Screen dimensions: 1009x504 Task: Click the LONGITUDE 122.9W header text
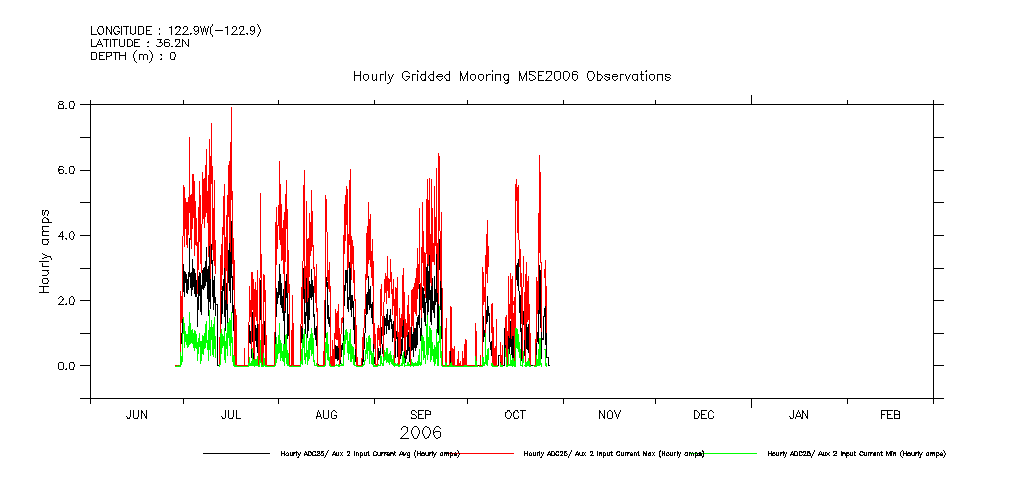(176, 31)
